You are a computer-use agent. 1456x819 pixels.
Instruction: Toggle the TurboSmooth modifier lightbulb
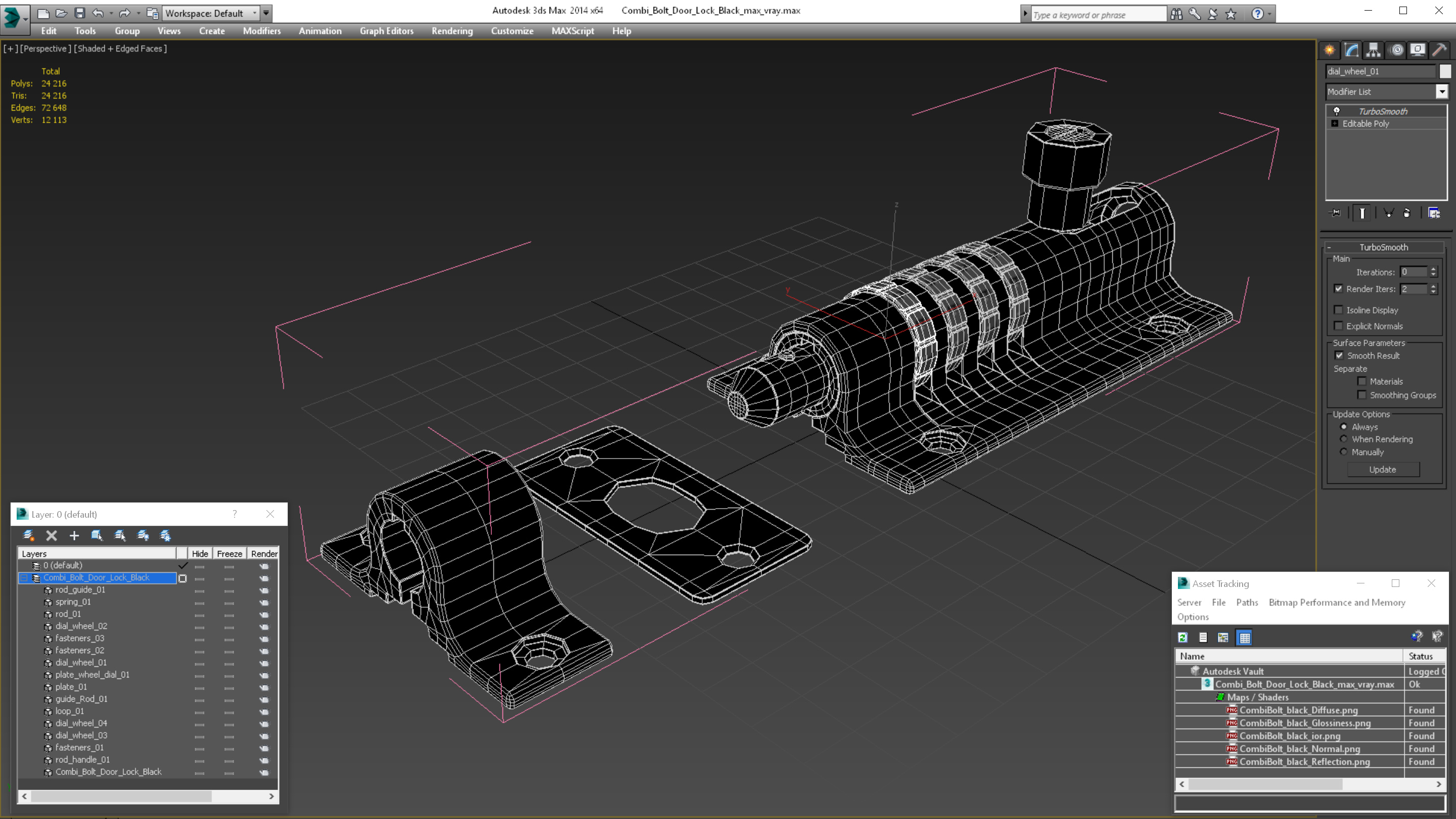1337,111
